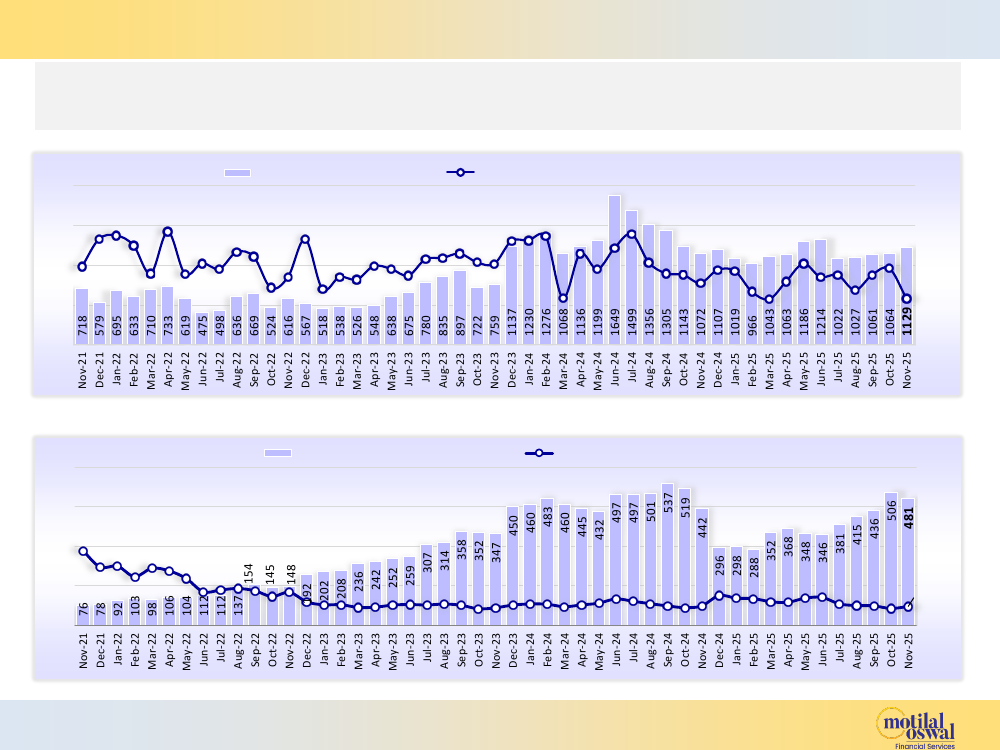Select the line marker above the 733 bar
Image resolution: width=1000 pixels, height=750 pixels.
[168, 231]
